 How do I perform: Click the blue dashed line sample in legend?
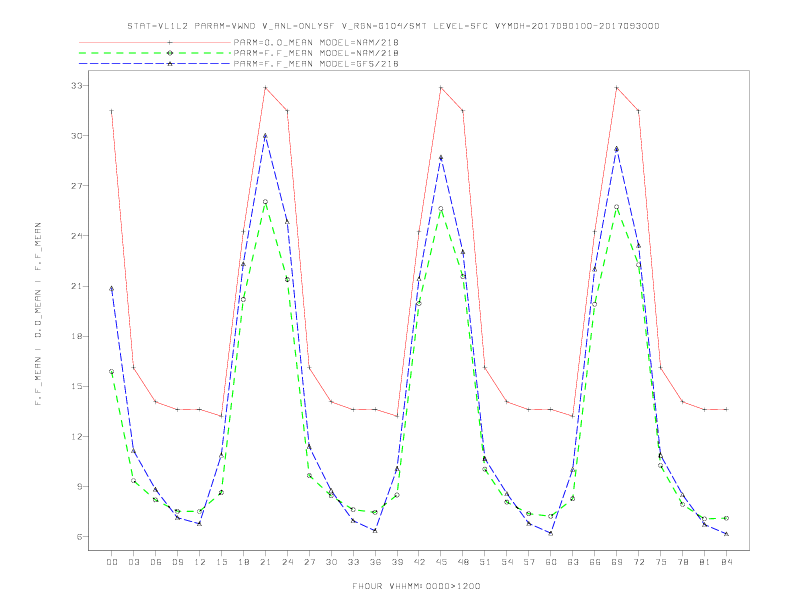(x=155, y=64)
